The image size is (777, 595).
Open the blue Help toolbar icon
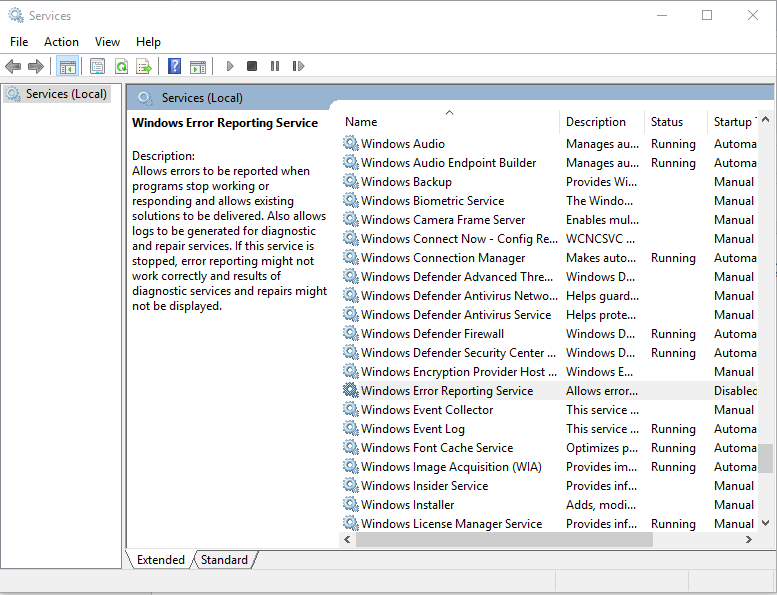click(x=174, y=66)
